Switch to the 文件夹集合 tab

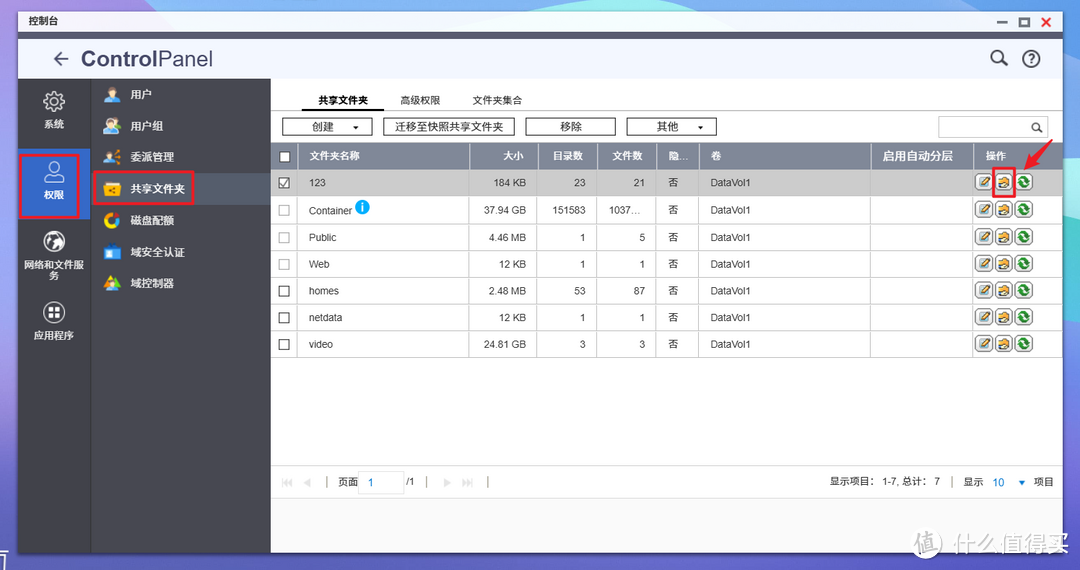[x=497, y=100]
